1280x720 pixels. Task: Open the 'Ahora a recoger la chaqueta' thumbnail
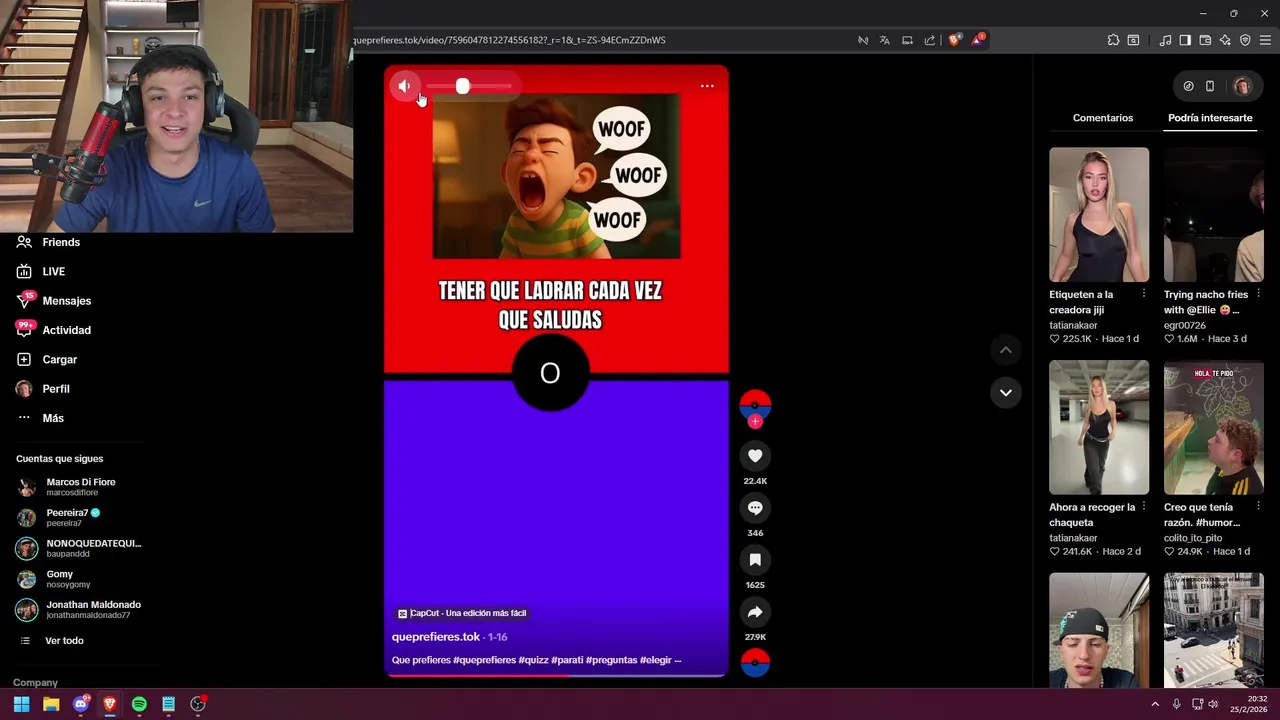point(1099,427)
